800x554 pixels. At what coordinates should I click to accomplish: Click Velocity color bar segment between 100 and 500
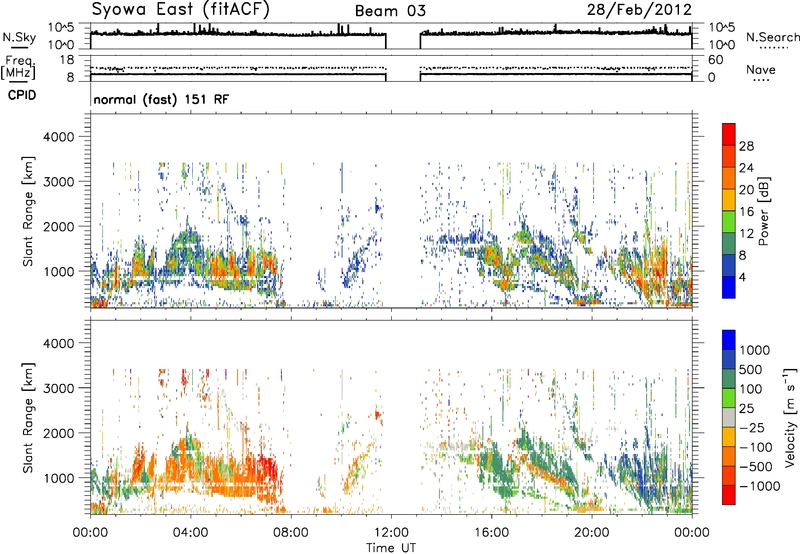pos(729,379)
